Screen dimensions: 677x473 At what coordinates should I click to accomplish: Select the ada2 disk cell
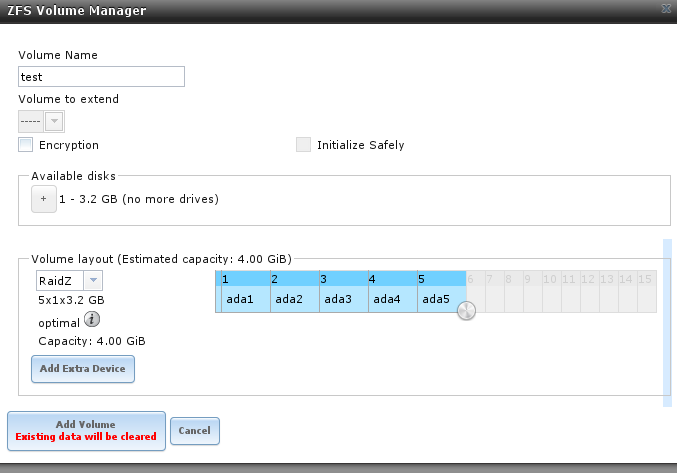coord(295,299)
